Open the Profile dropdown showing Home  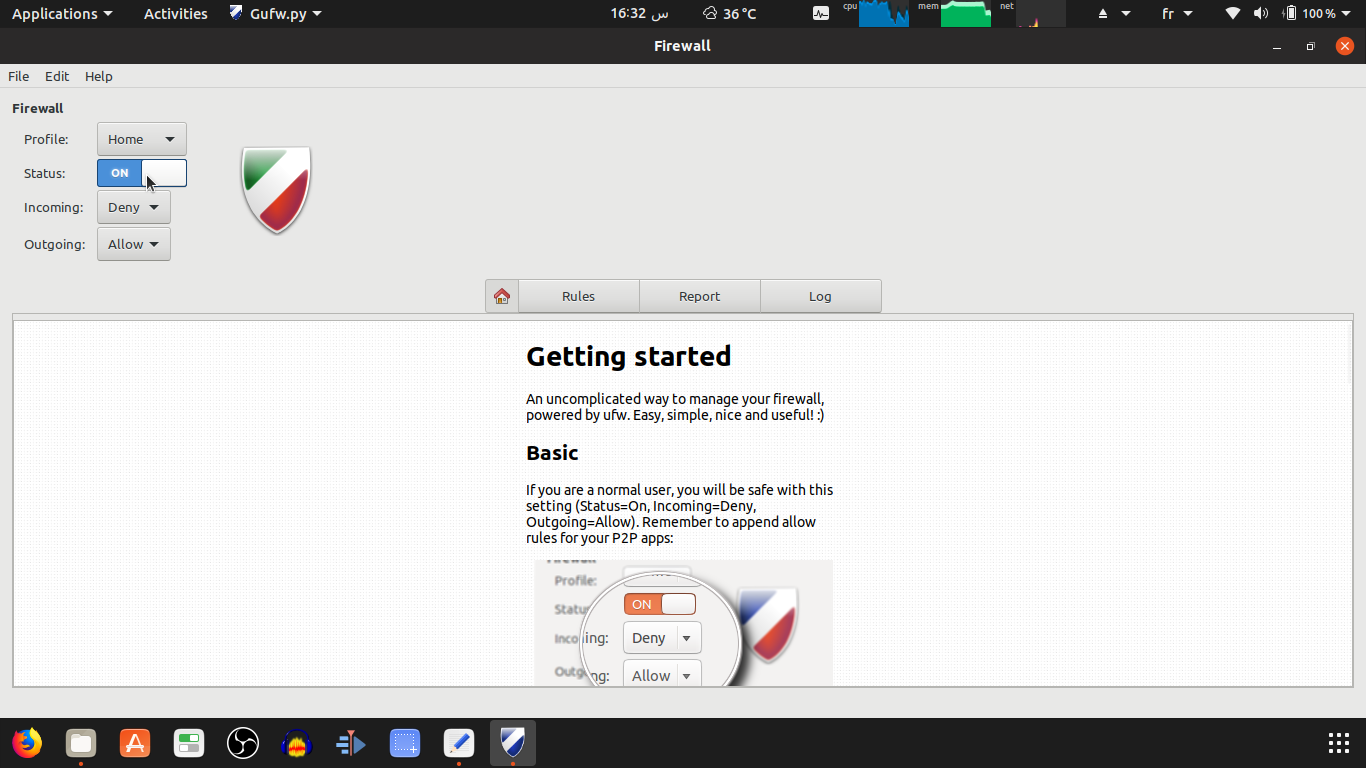(x=142, y=139)
